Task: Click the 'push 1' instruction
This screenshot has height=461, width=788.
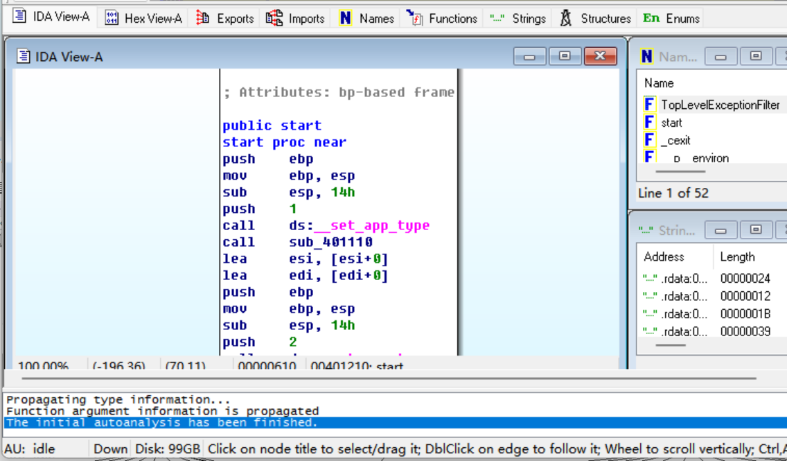Action: pyautogui.click(x=259, y=209)
